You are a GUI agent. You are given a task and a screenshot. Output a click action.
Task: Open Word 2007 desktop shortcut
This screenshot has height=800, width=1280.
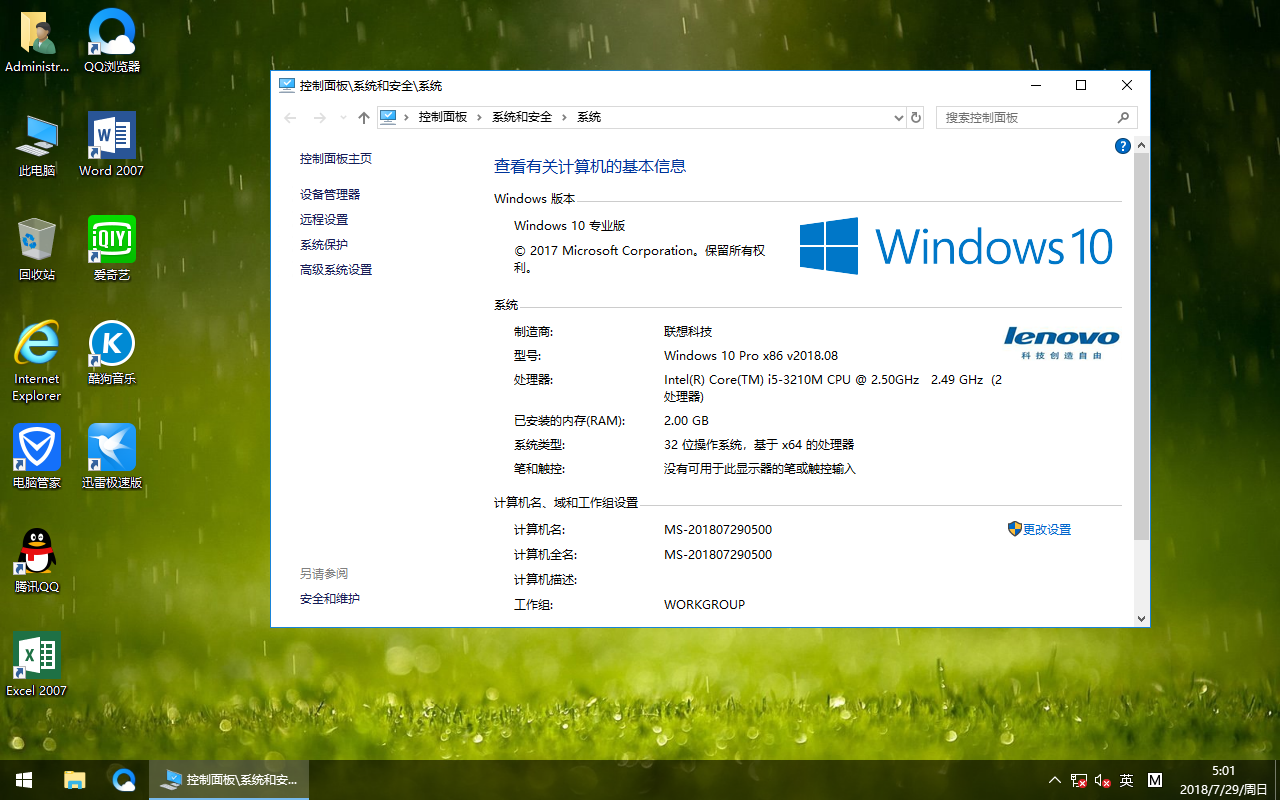(x=111, y=146)
